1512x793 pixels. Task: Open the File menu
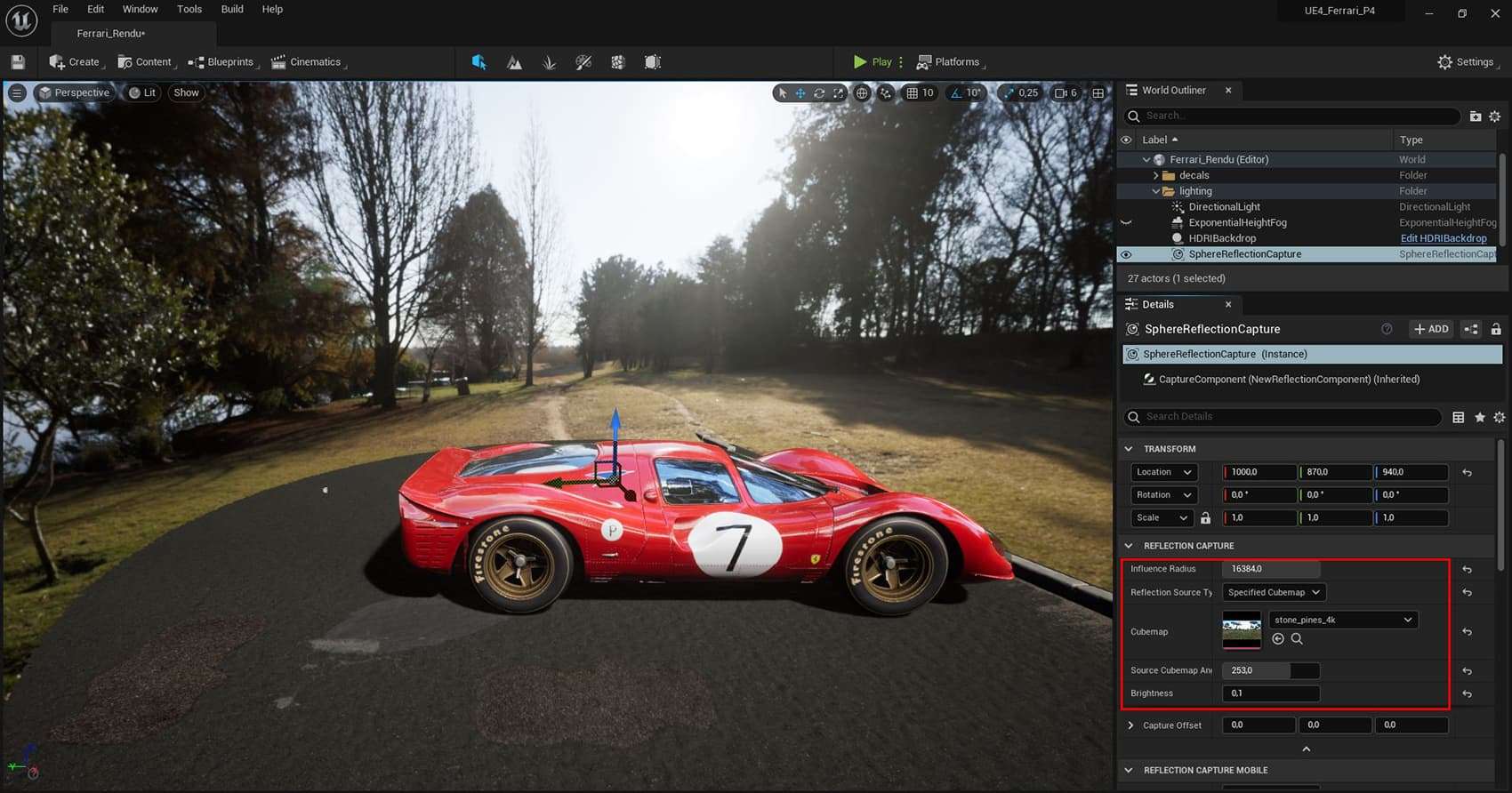coord(60,9)
